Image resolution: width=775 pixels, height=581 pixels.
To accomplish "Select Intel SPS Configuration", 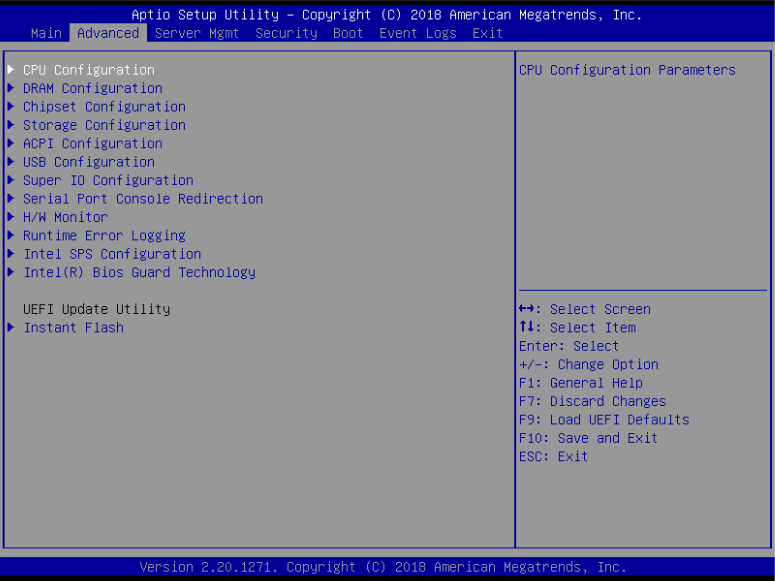I will (x=112, y=254).
